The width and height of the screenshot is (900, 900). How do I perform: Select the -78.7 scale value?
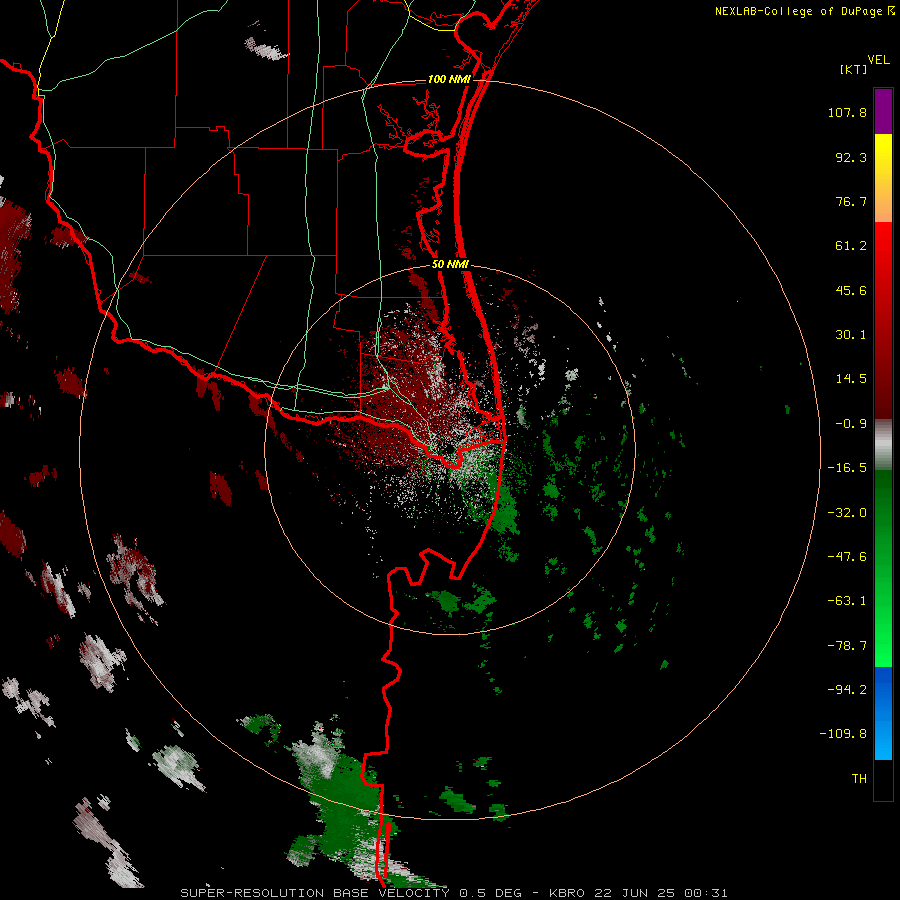coord(847,646)
